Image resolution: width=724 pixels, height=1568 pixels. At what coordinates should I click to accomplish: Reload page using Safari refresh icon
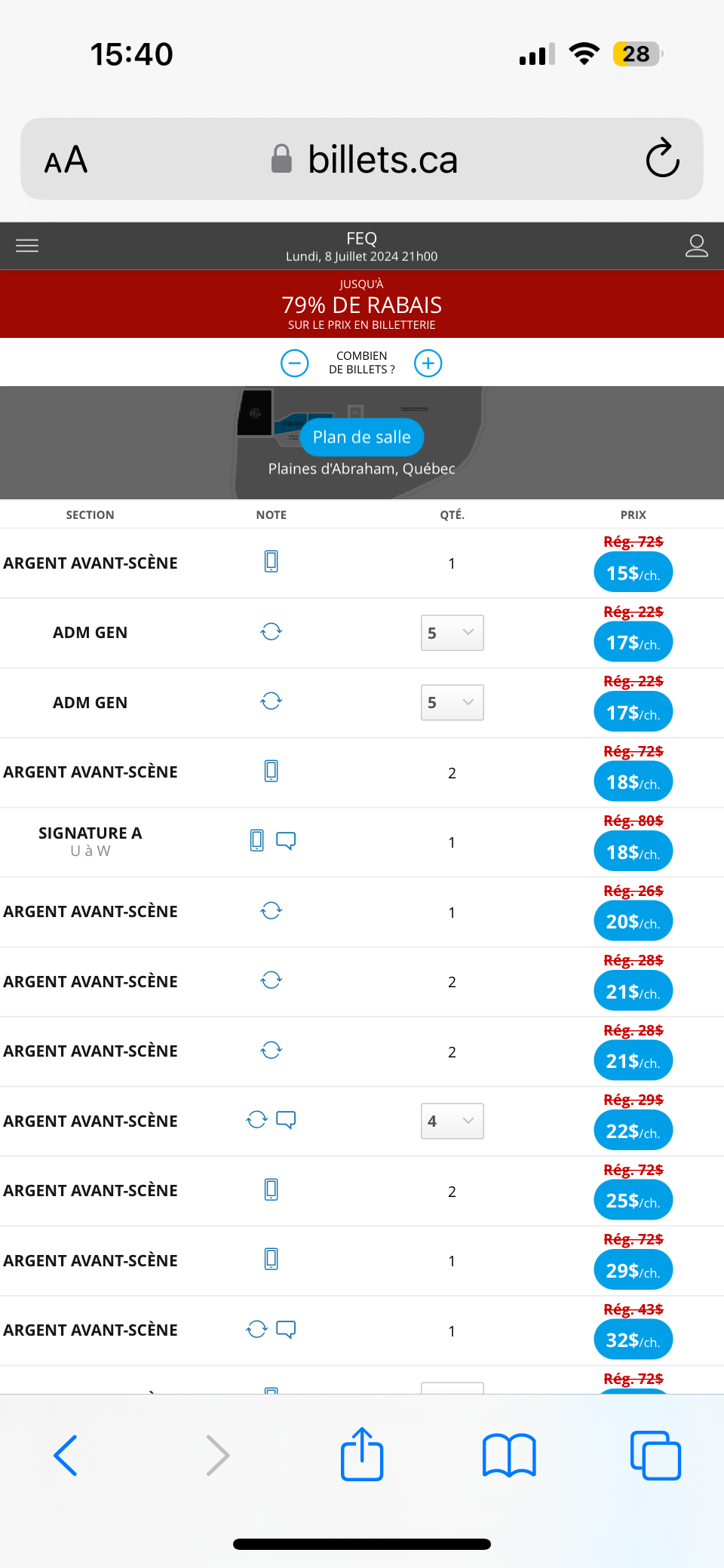(x=662, y=158)
